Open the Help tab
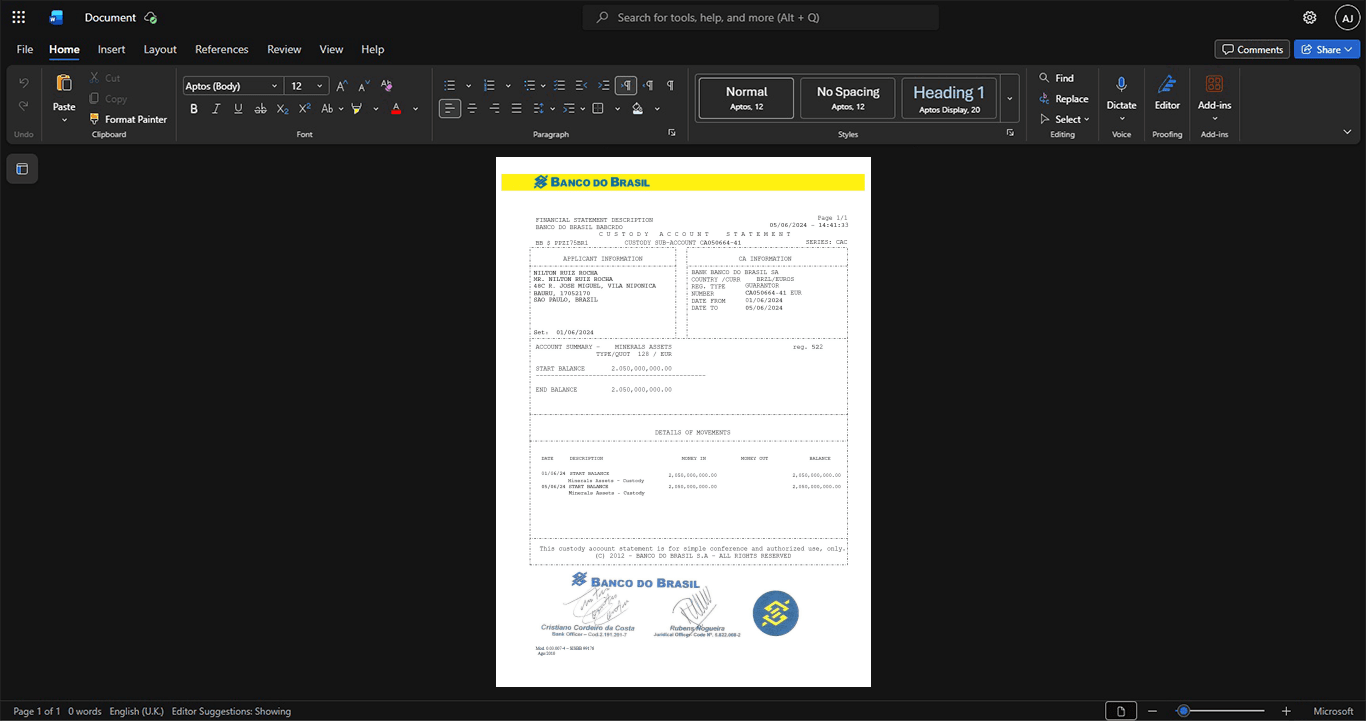 tap(372, 49)
